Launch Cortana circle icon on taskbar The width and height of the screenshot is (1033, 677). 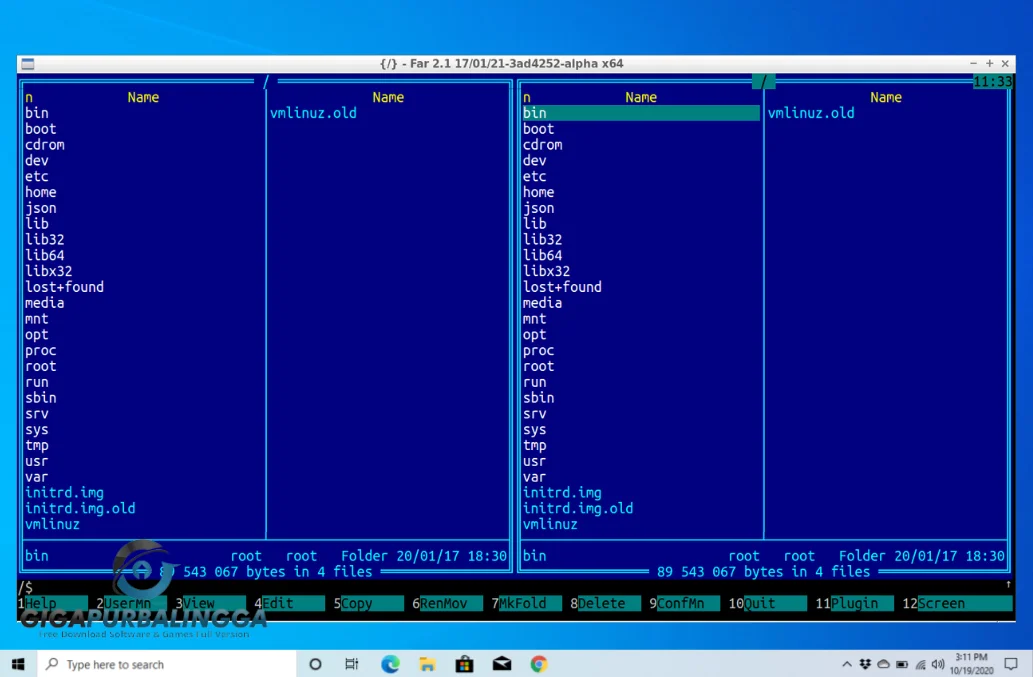click(315, 664)
